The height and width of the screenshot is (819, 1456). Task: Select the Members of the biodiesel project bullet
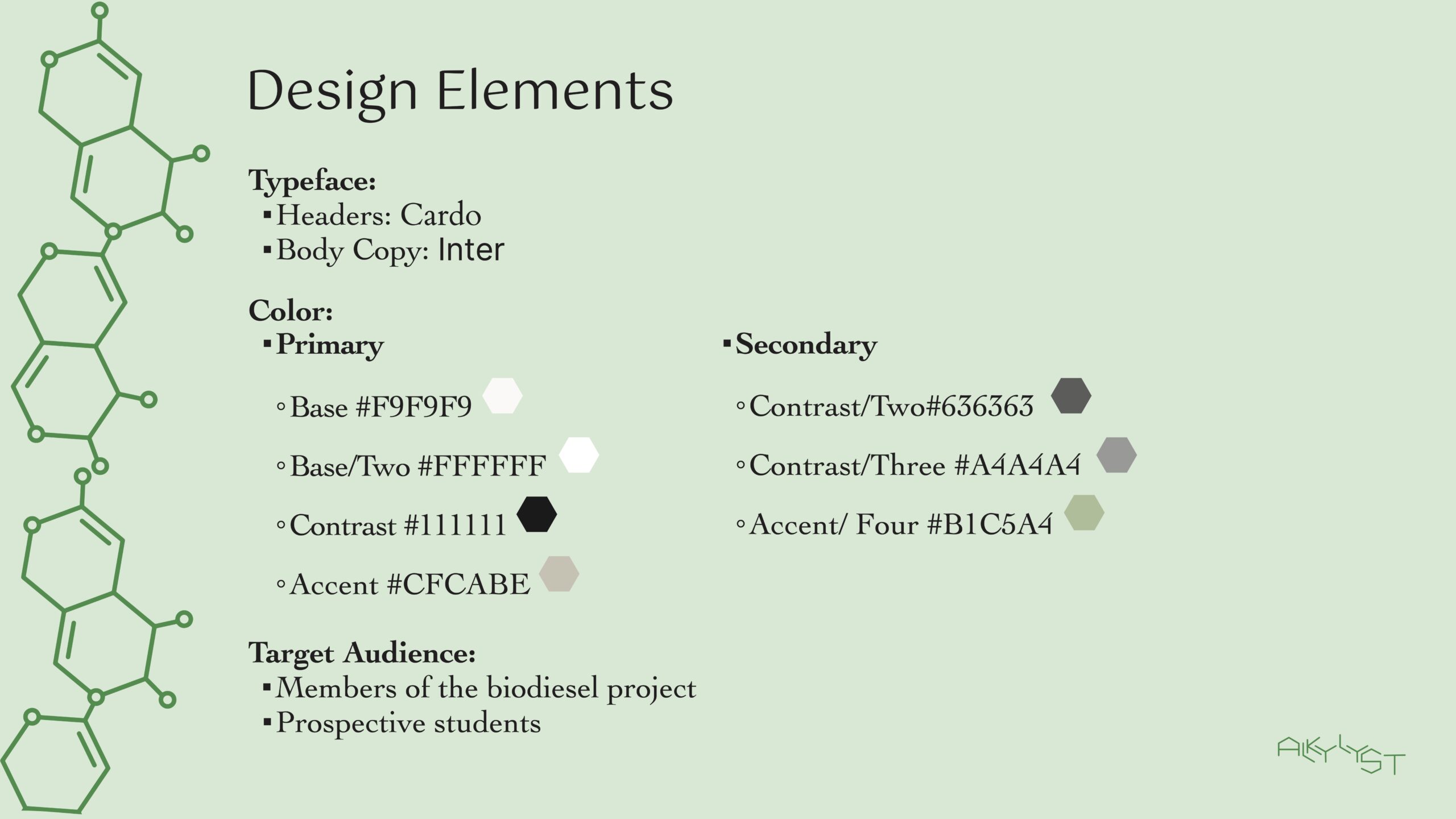click(x=486, y=688)
